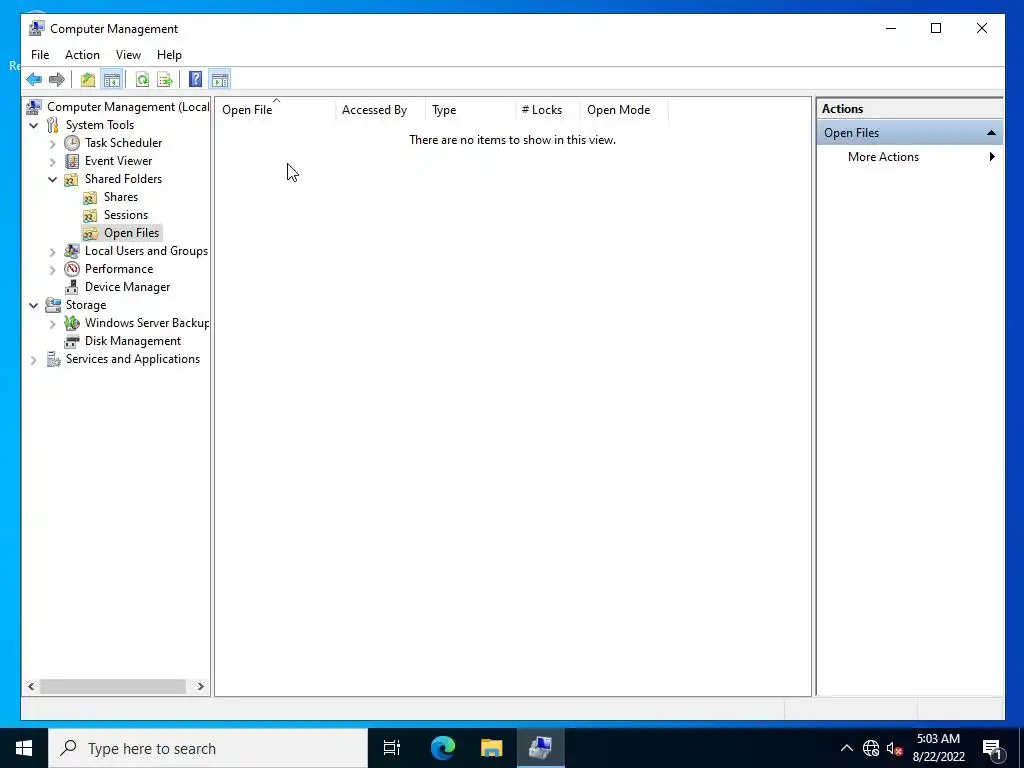Show hidden tray icons chevron

(846, 748)
